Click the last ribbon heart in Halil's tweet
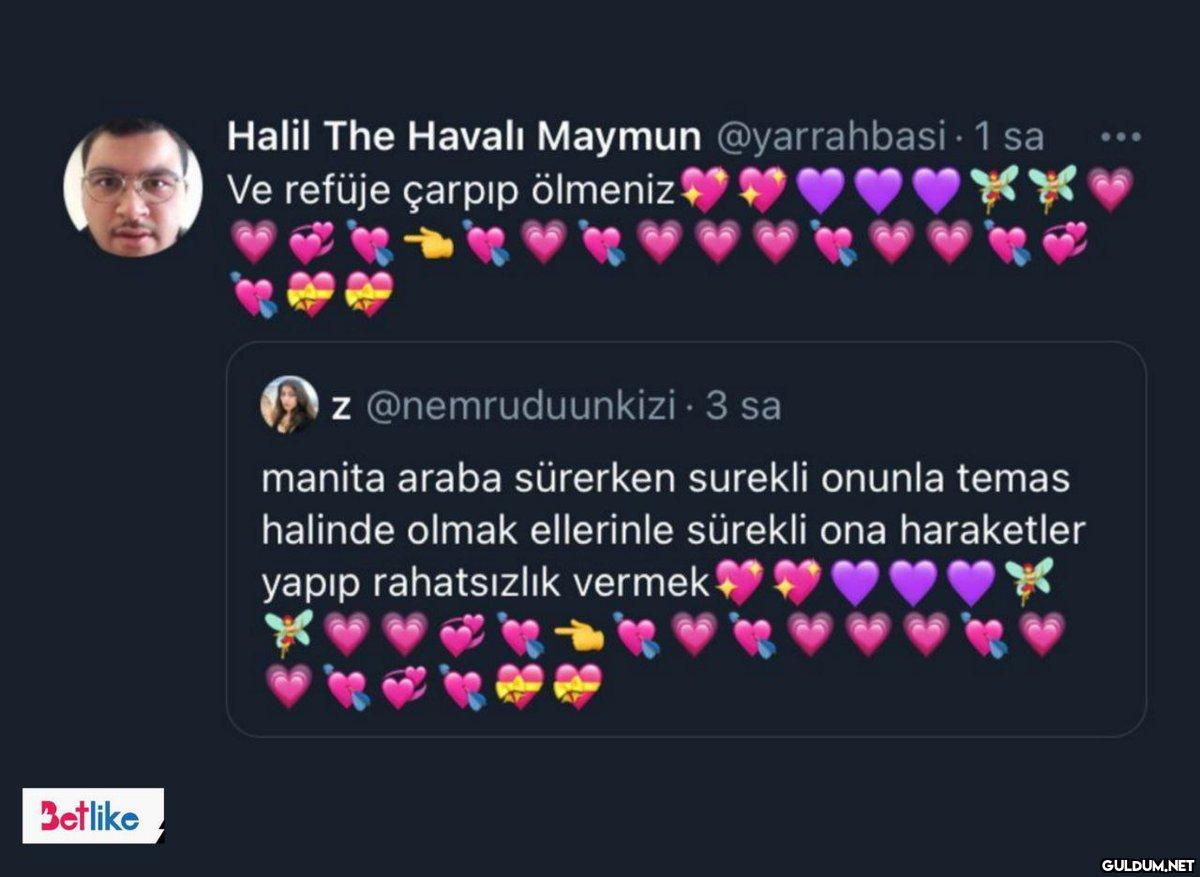1200x877 pixels. tap(369, 294)
